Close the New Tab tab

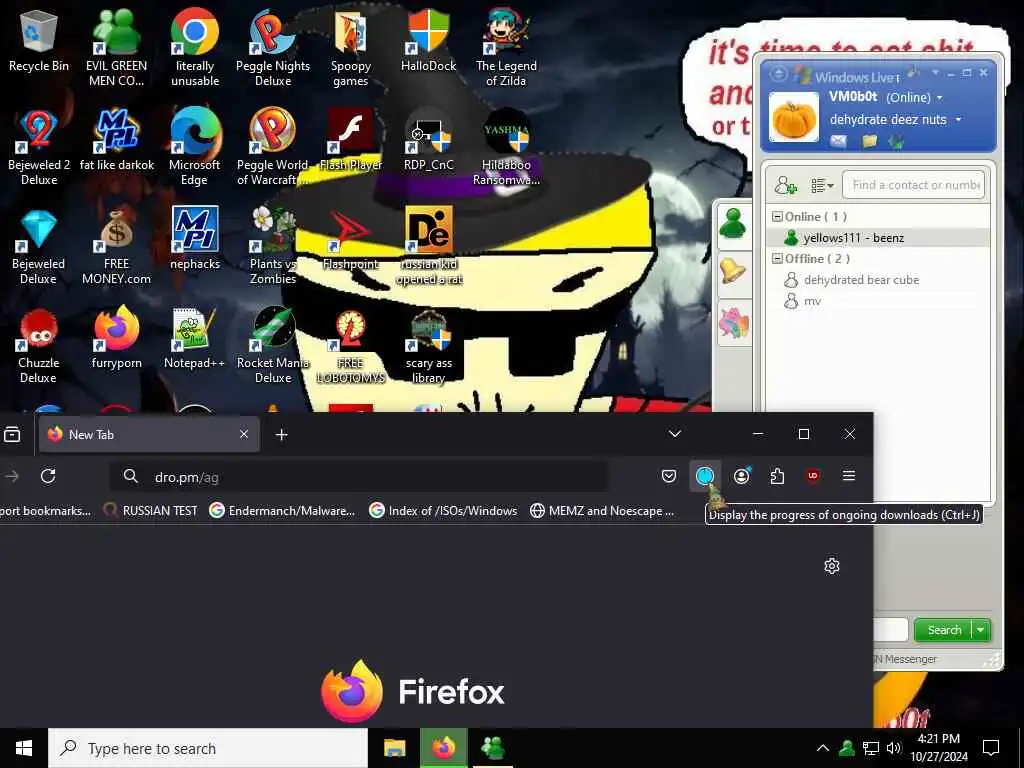pyautogui.click(x=244, y=434)
